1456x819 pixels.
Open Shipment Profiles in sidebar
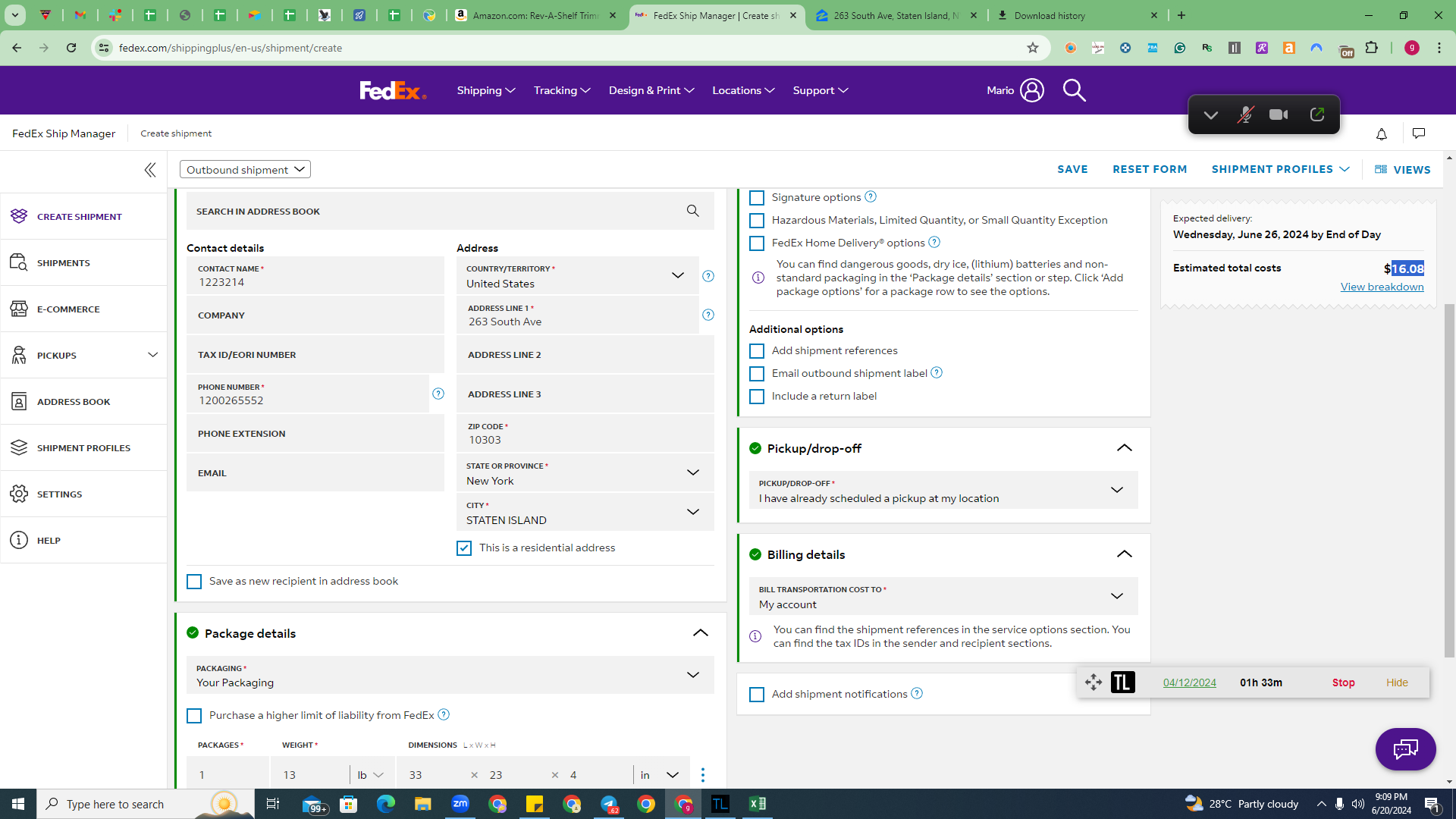click(x=83, y=448)
